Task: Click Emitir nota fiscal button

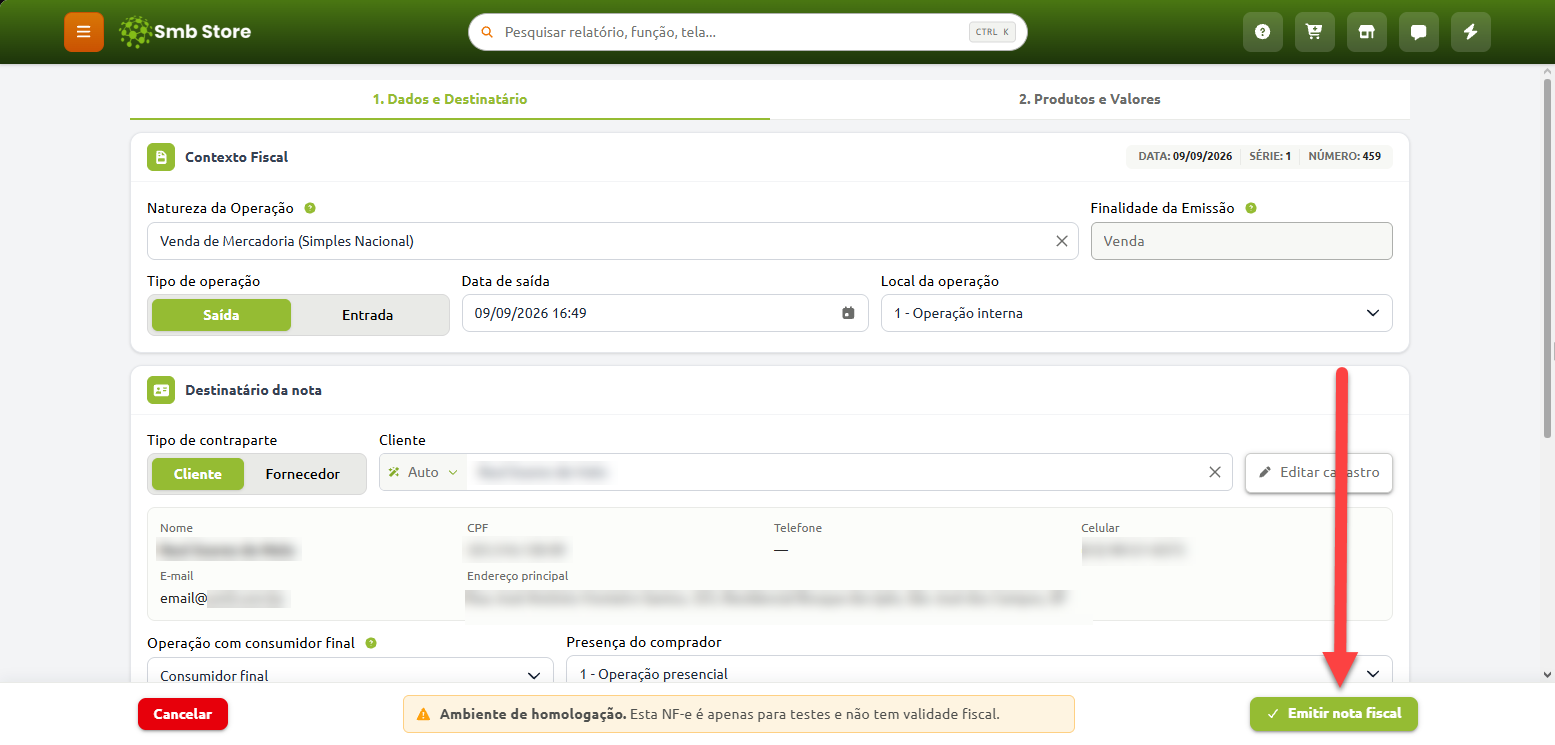Action: 1334,714
